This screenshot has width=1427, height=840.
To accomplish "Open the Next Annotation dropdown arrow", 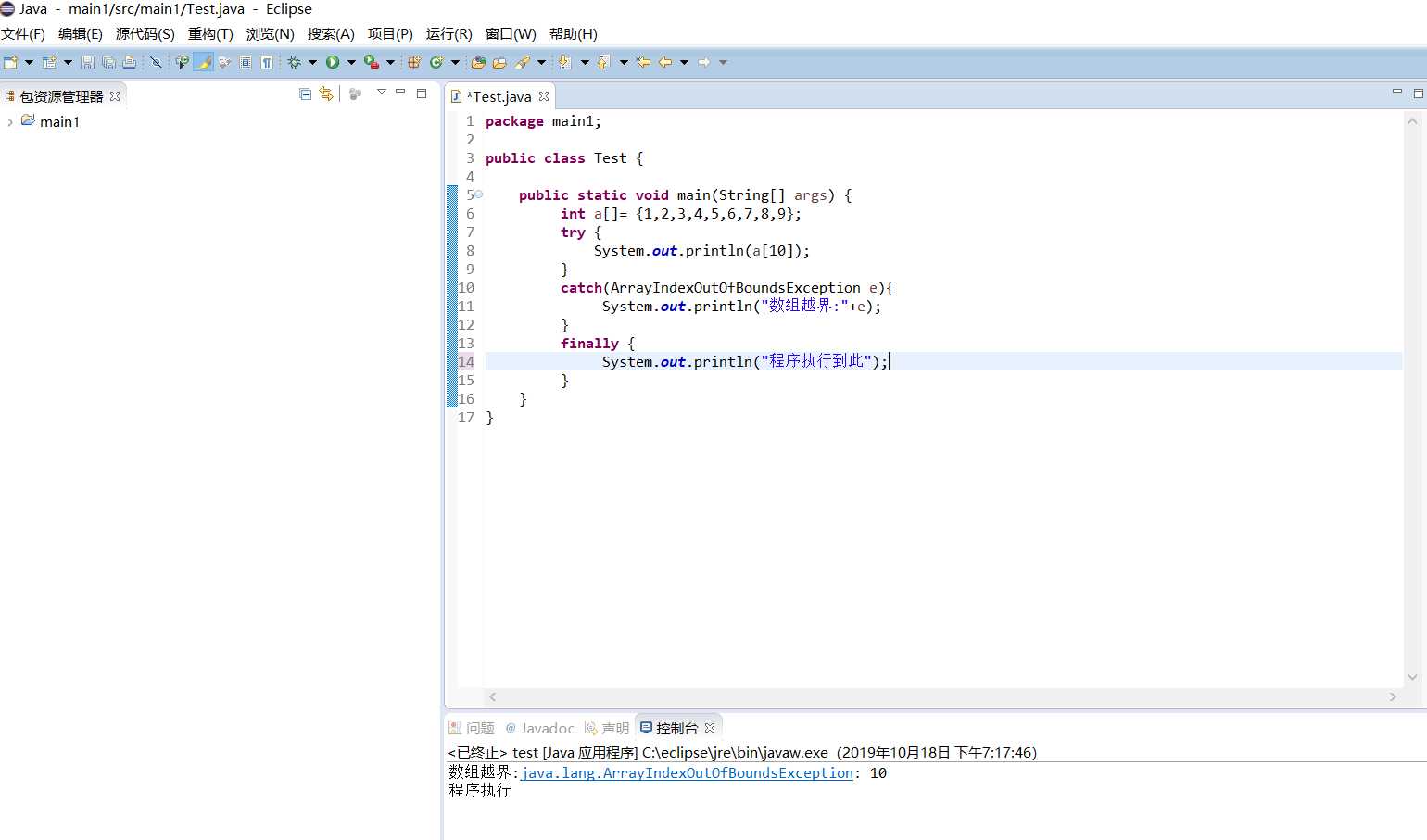I will (x=585, y=62).
